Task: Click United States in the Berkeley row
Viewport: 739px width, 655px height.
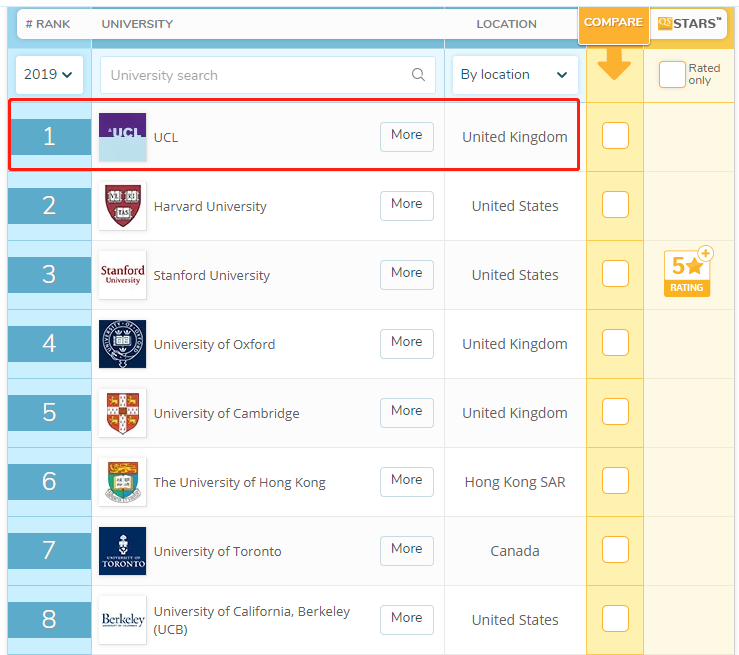Action: click(x=515, y=620)
